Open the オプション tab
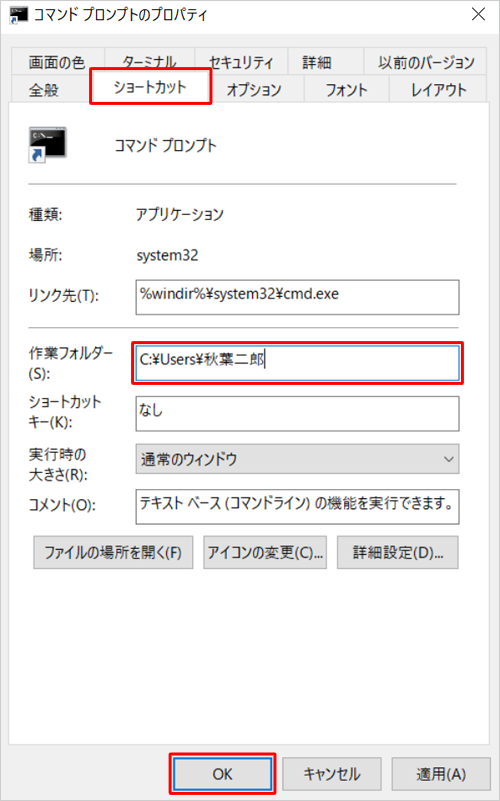Viewport: 500px width, 801px height. click(254, 90)
